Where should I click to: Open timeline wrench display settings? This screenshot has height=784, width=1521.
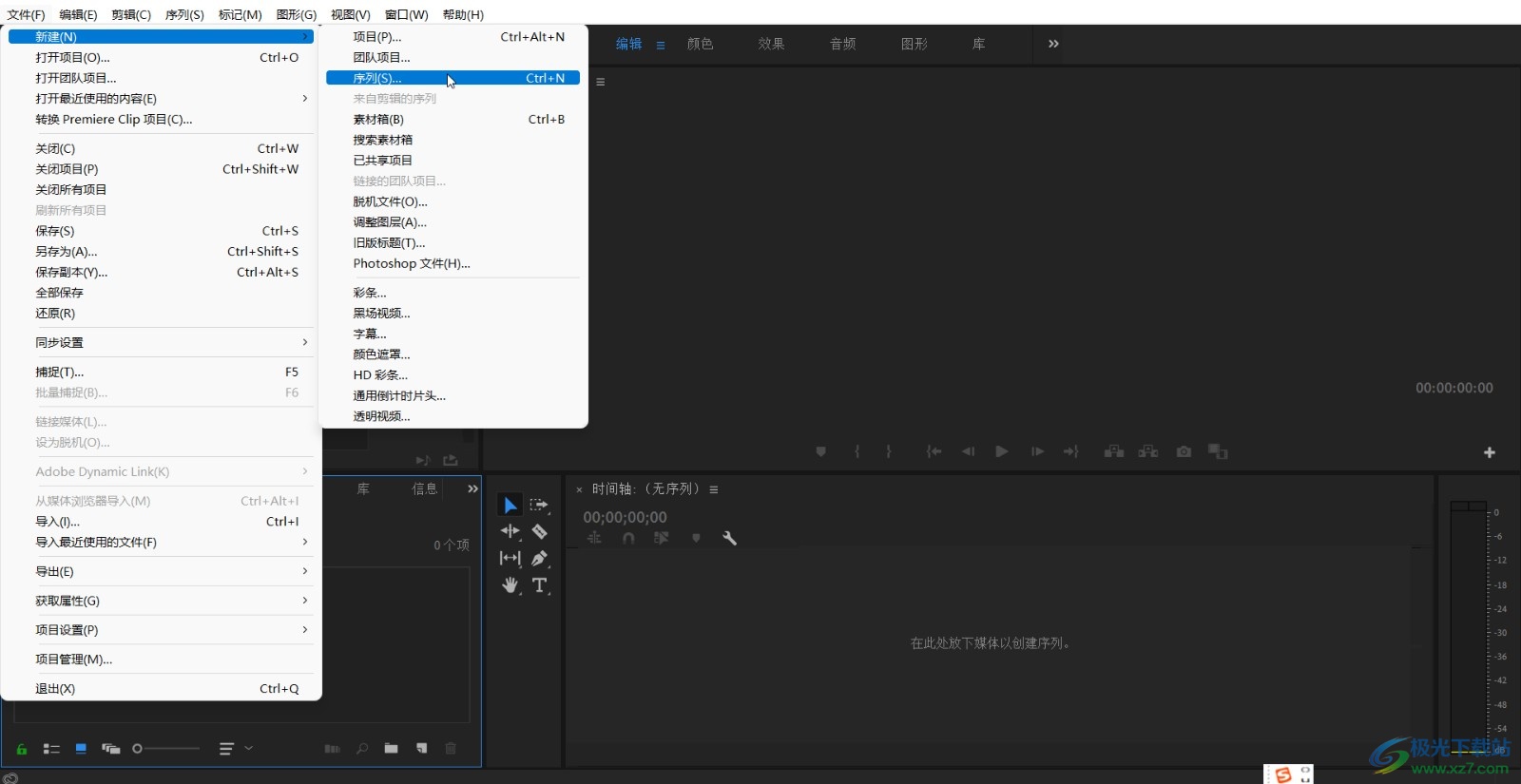click(730, 538)
